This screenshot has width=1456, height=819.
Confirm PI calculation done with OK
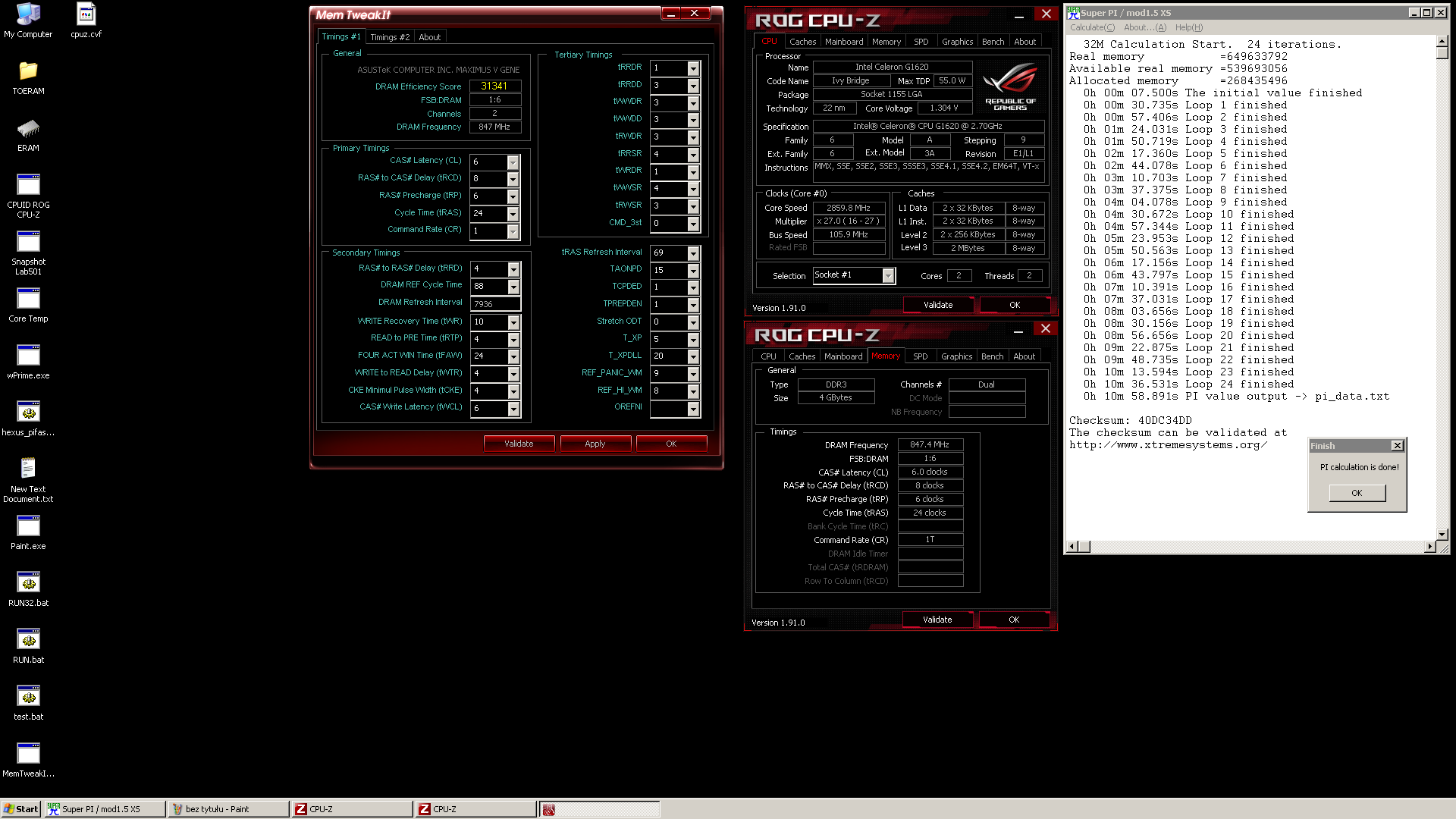click(1357, 493)
